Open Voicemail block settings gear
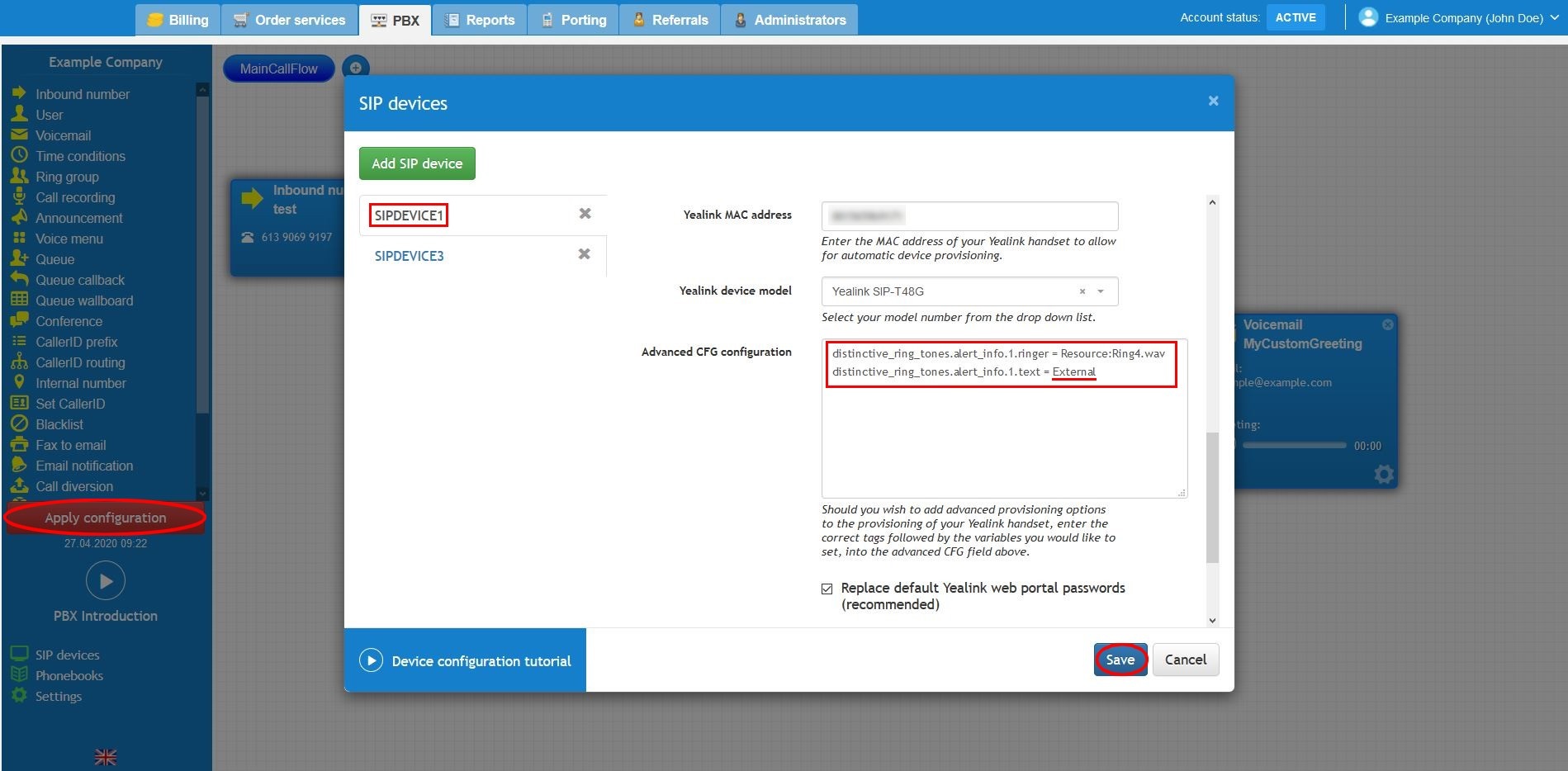This screenshot has height=771, width=1568. tap(1383, 474)
